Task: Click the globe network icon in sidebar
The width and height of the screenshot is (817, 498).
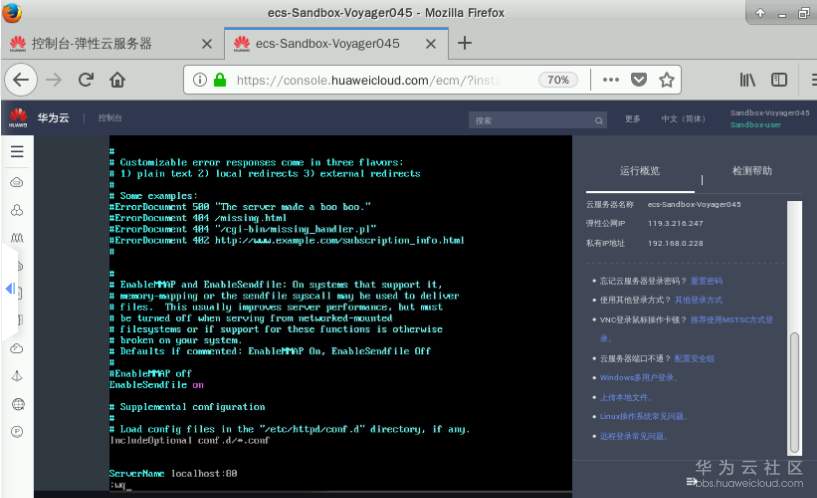Action: [18, 404]
